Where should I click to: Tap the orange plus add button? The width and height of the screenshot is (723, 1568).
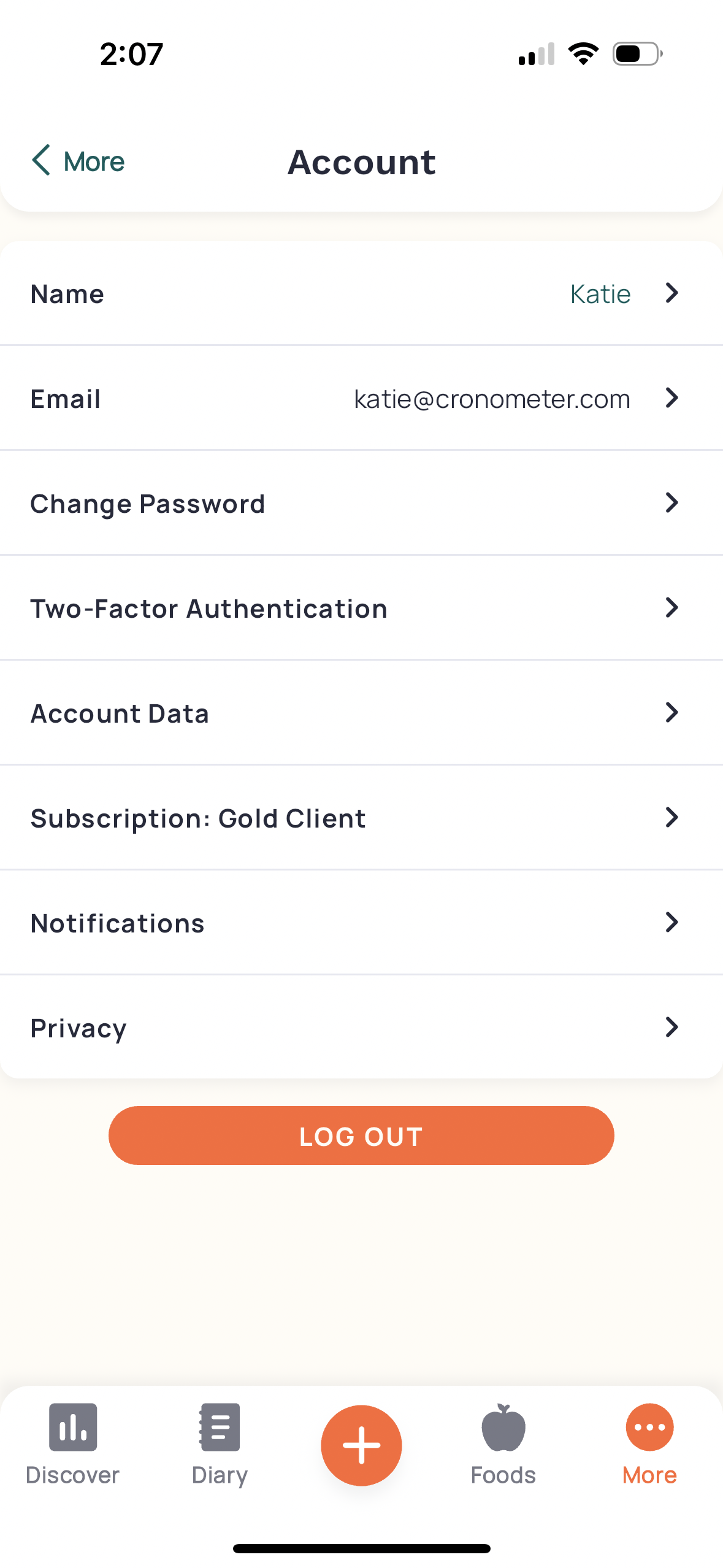click(361, 1445)
